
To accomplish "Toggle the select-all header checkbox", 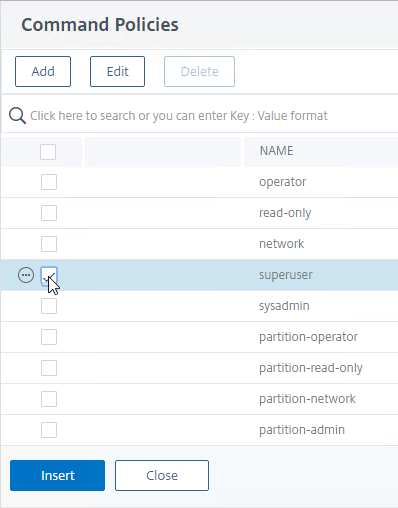I will pyautogui.click(x=48, y=152).
